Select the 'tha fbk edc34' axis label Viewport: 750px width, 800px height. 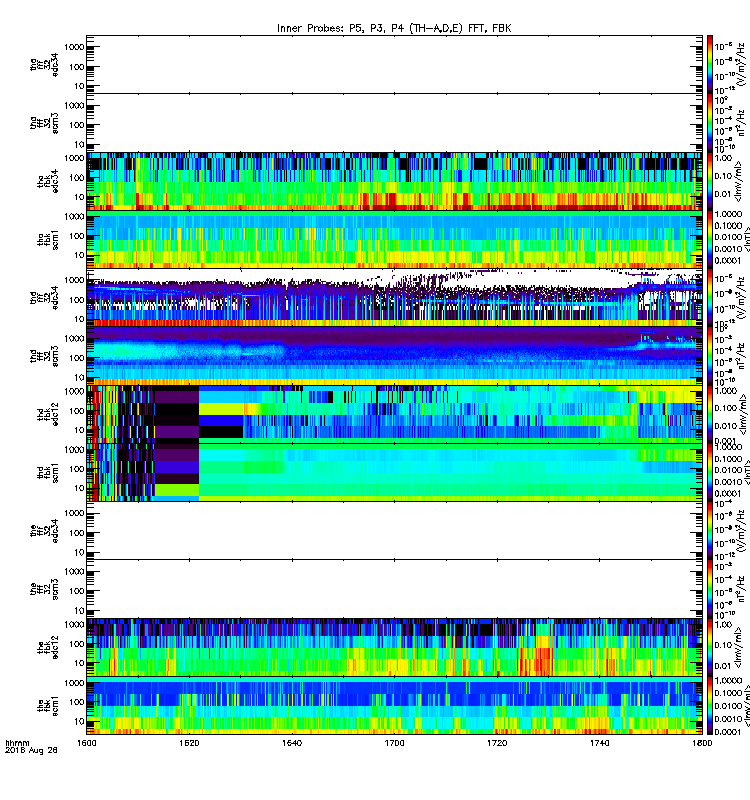coord(48,181)
